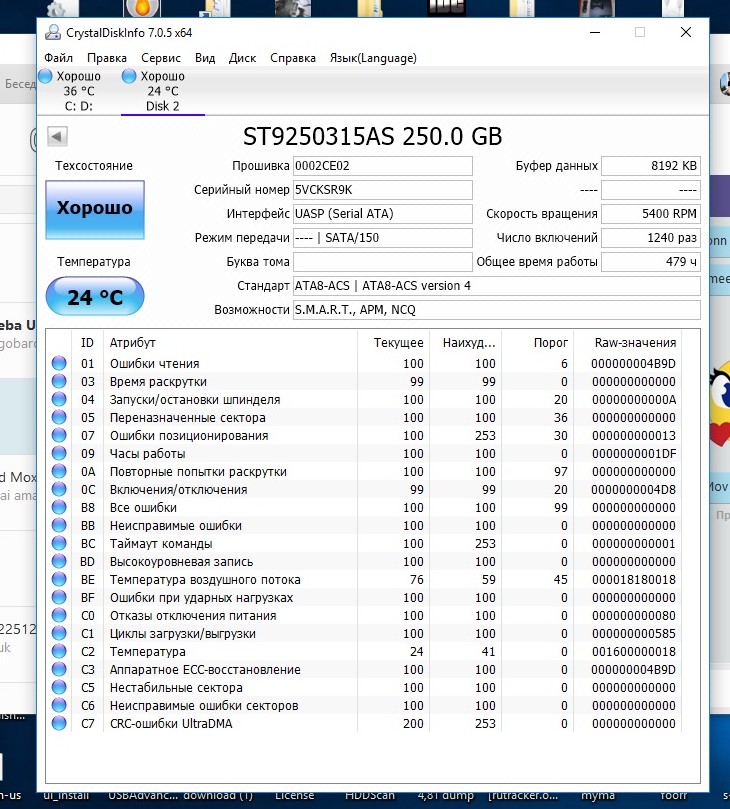The image size is (730, 809).
Task: Click the firmware field 0002CE02
Action: (x=381, y=166)
